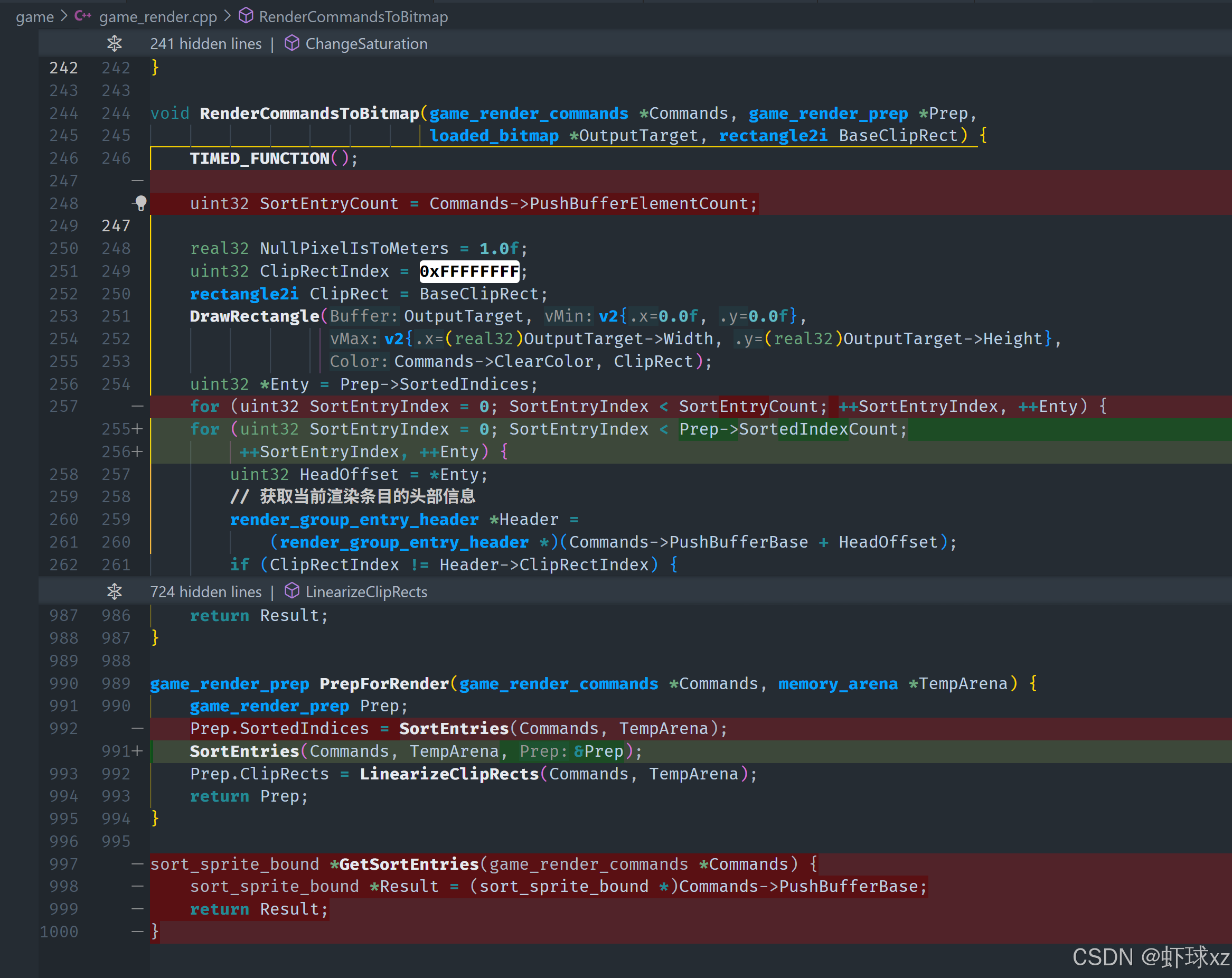The width and height of the screenshot is (1232, 978).
Task: Click the lightbulb code action icon
Action: click(x=140, y=203)
